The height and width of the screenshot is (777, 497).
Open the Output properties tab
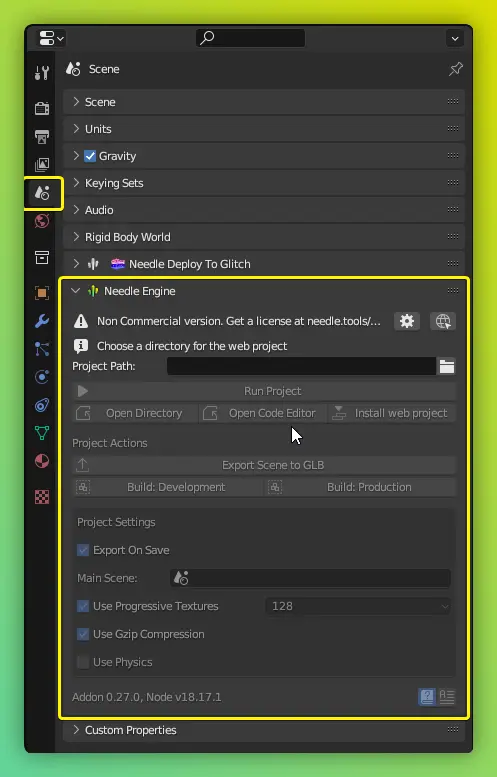click(x=42, y=136)
